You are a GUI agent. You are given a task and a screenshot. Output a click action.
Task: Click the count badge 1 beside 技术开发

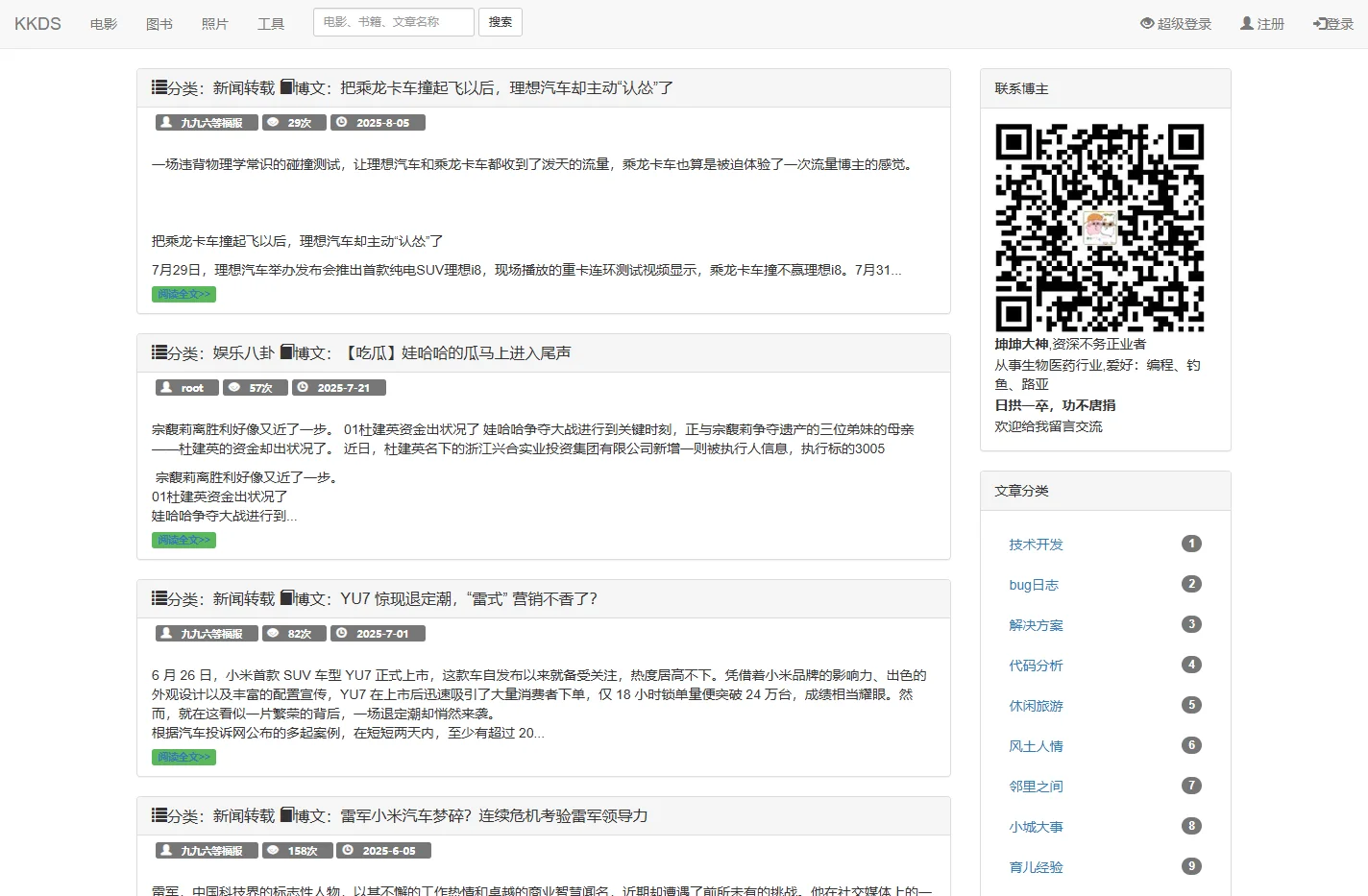pyautogui.click(x=1191, y=544)
